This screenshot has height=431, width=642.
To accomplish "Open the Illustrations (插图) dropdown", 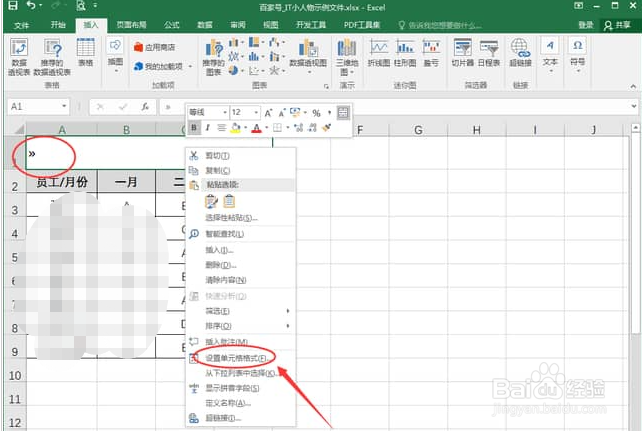I will point(115,55).
